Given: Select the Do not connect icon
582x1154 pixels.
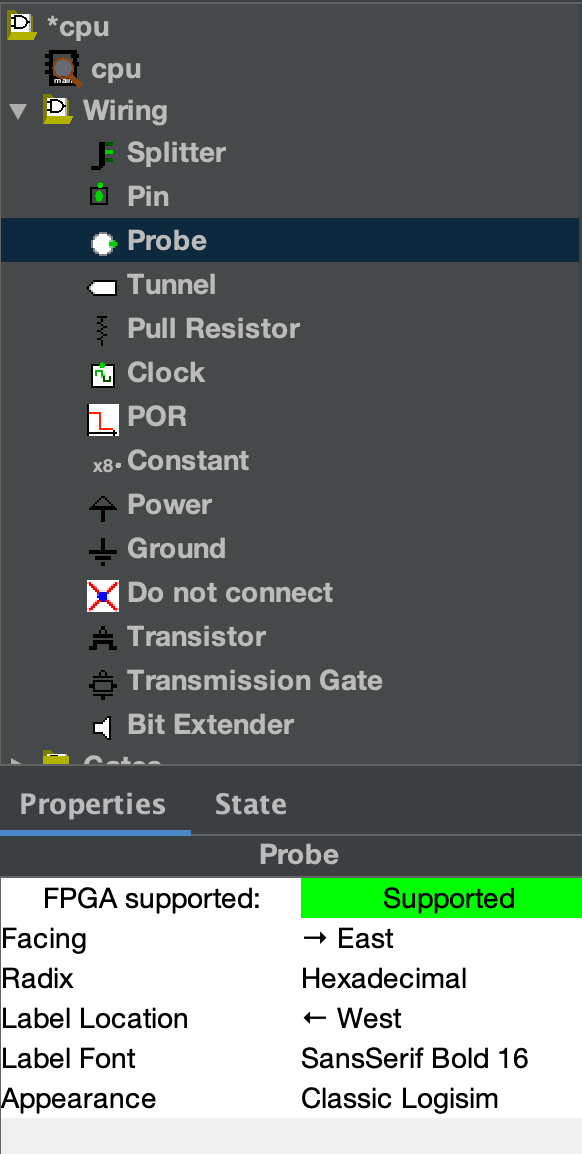Looking at the screenshot, I should click(x=100, y=592).
